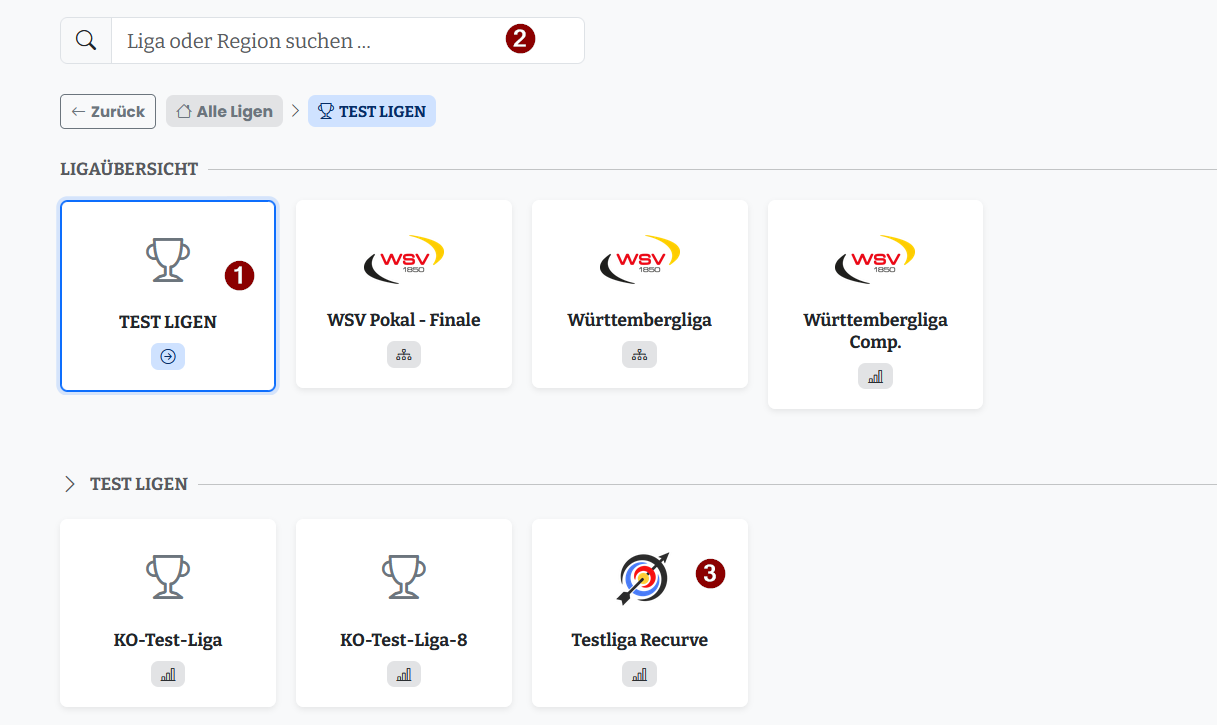Collapse the TEST LIGEN section chevron

point(70,484)
